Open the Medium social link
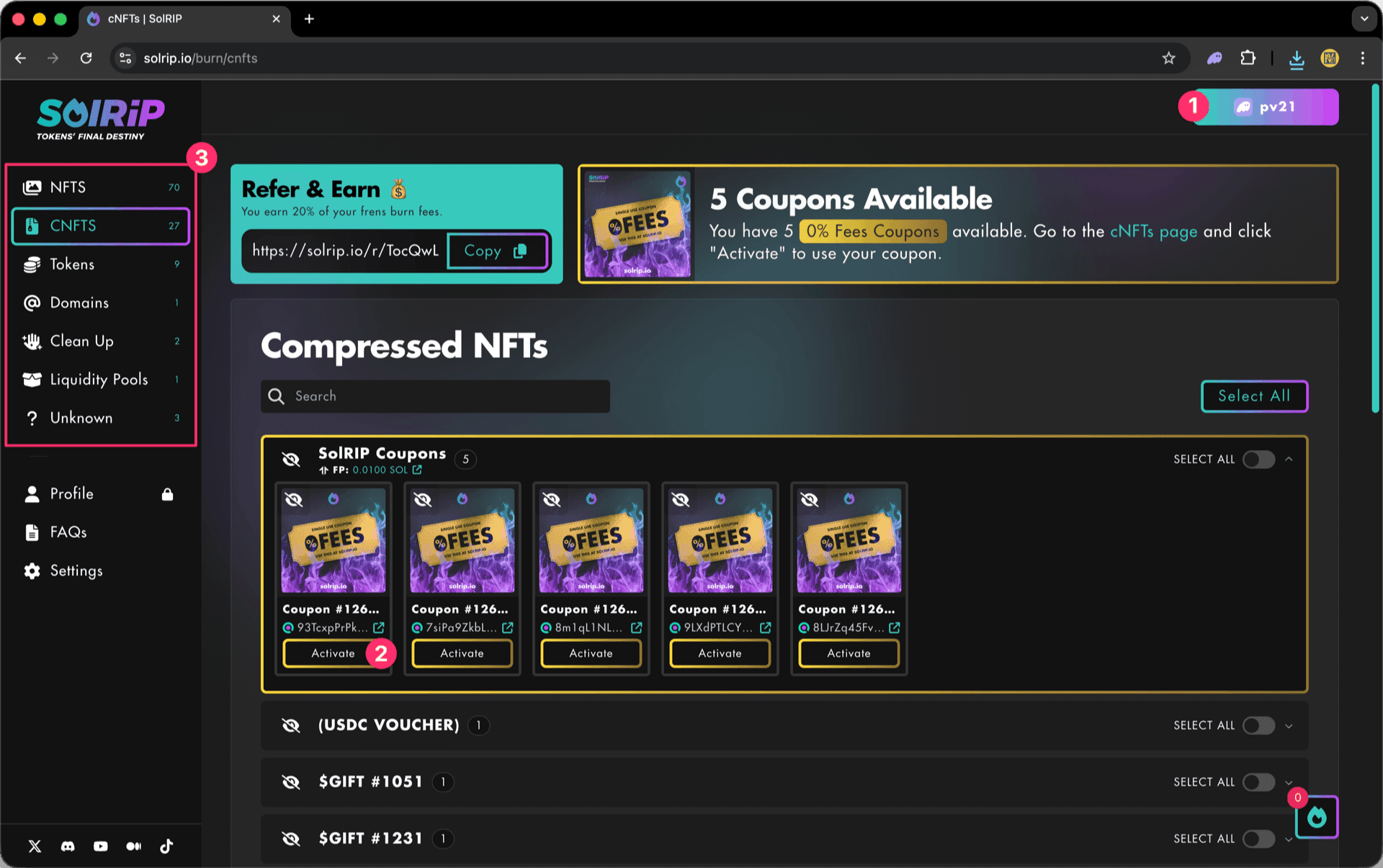The image size is (1383, 868). (134, 846)
